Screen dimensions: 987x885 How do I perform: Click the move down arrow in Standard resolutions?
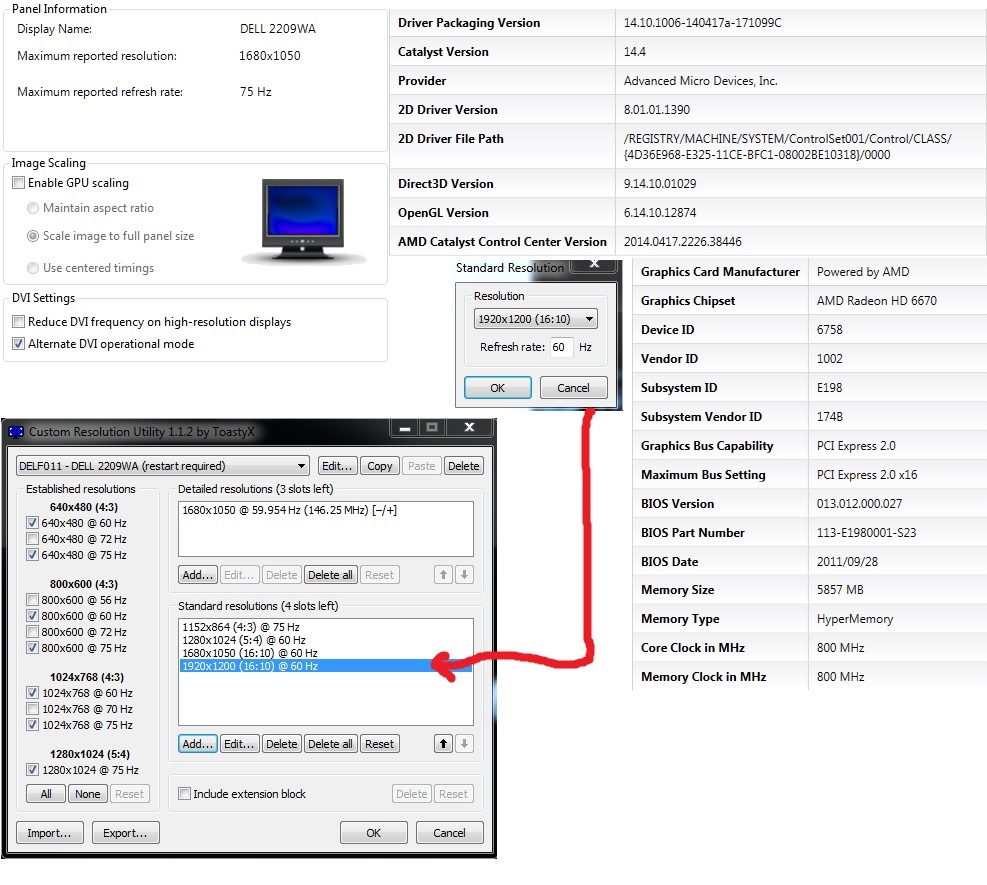(464, 744)
